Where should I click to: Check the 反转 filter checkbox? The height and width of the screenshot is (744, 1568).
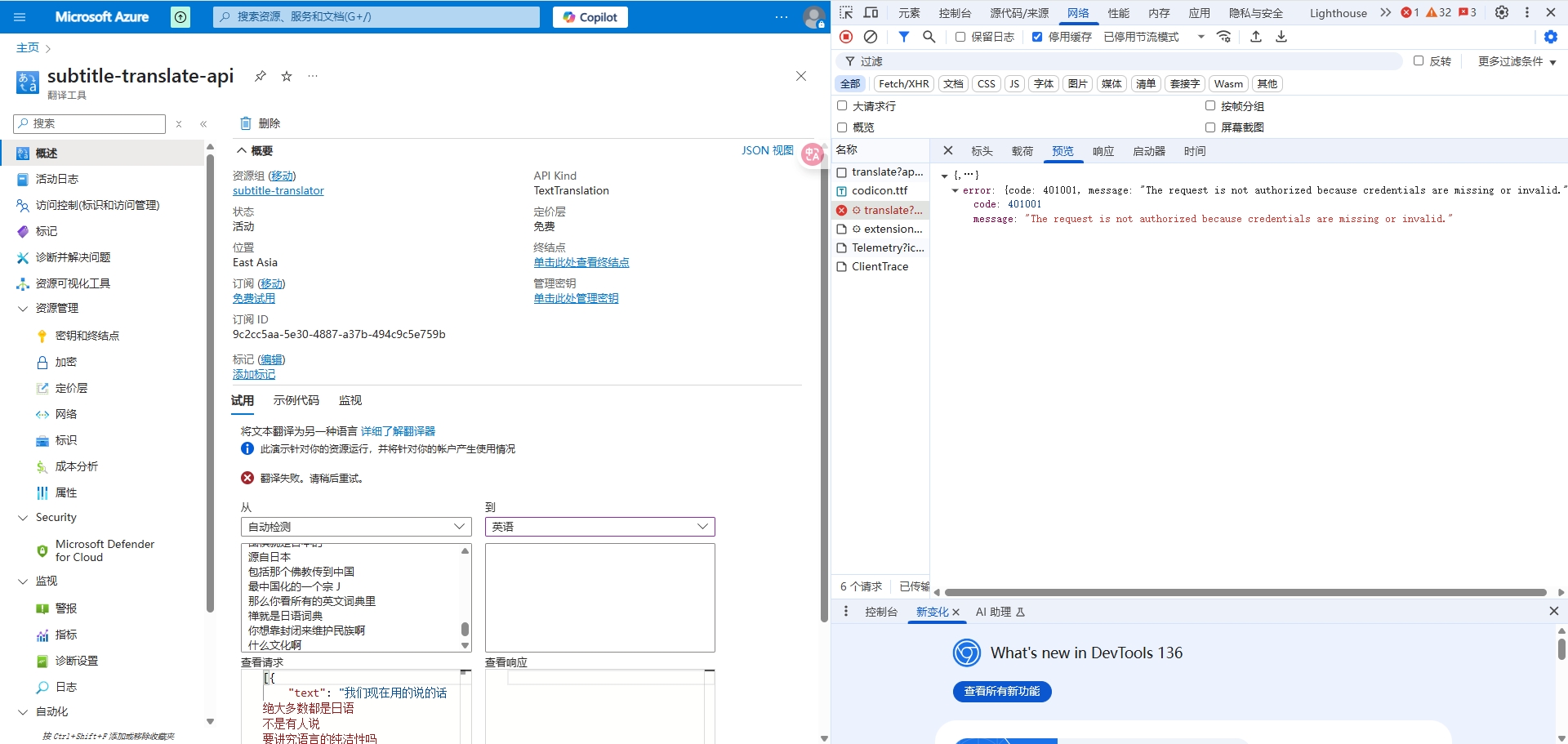click(1419, 60)
